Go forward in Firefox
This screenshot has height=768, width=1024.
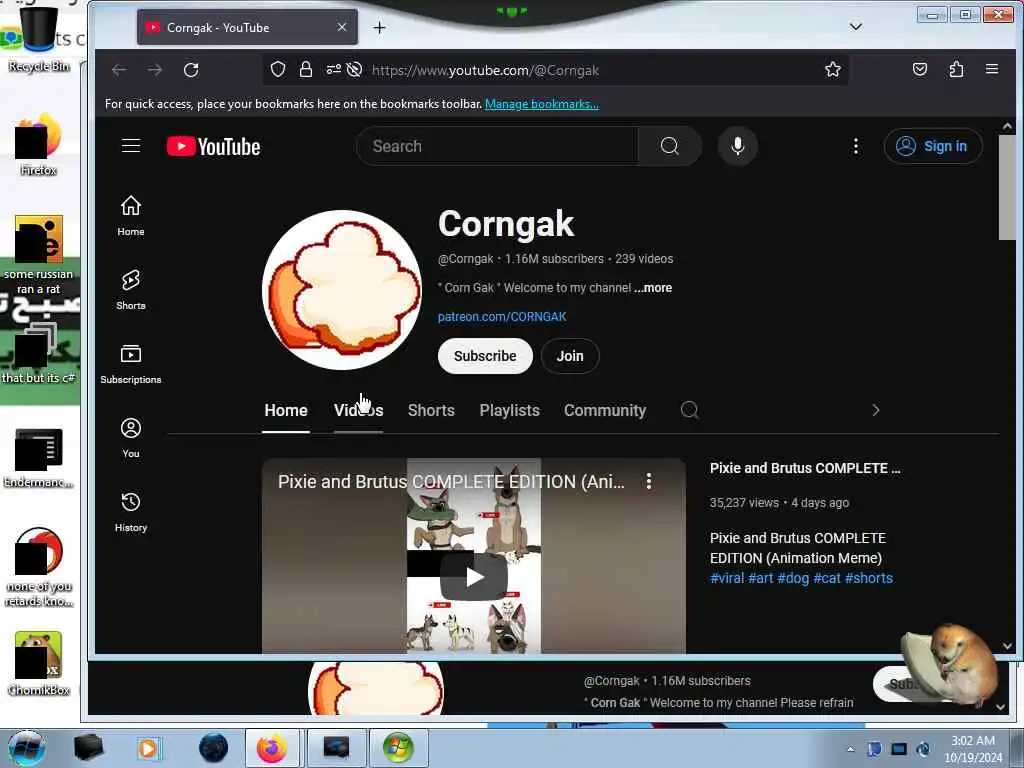[155, 70]
